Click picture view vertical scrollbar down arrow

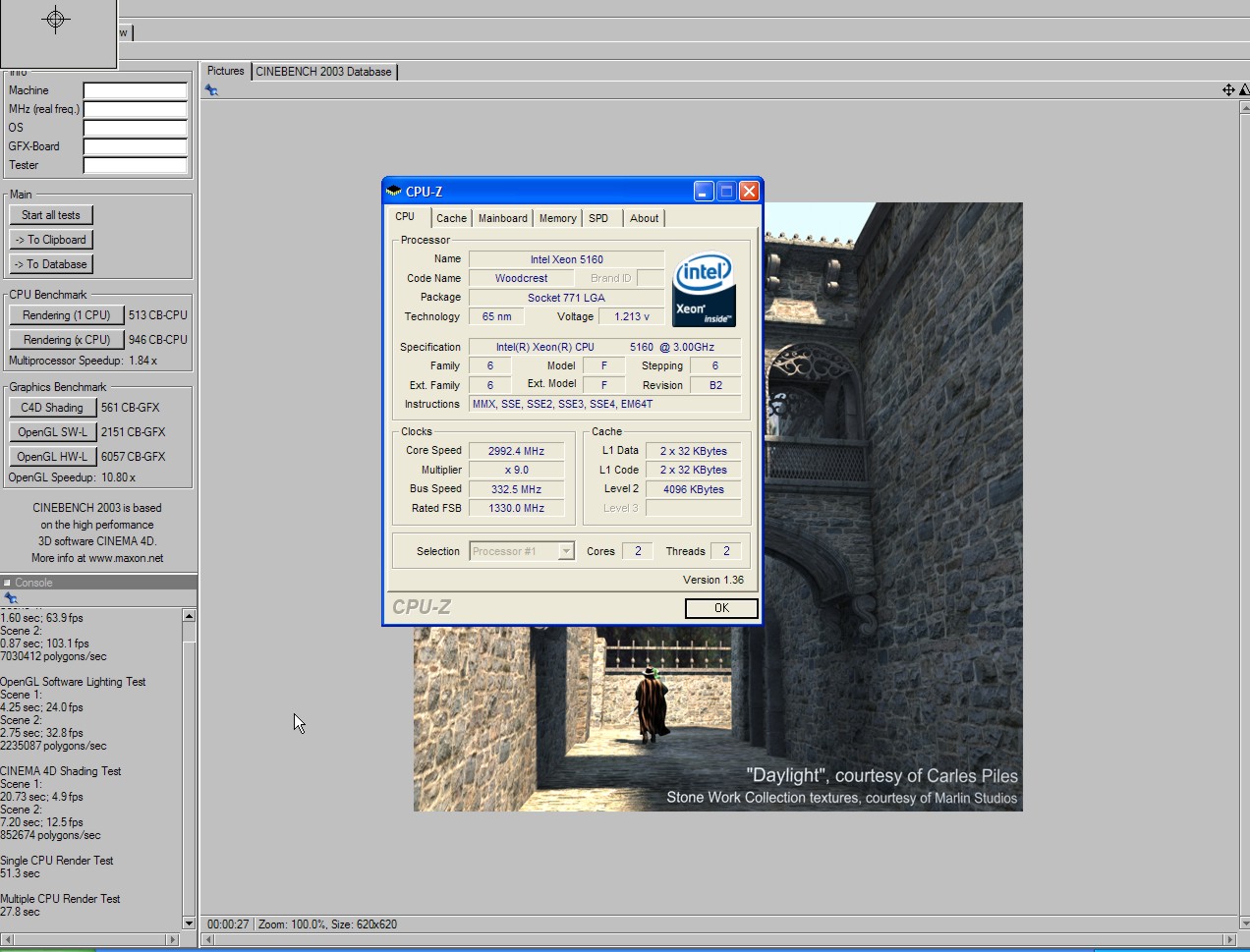point(1244,924)
